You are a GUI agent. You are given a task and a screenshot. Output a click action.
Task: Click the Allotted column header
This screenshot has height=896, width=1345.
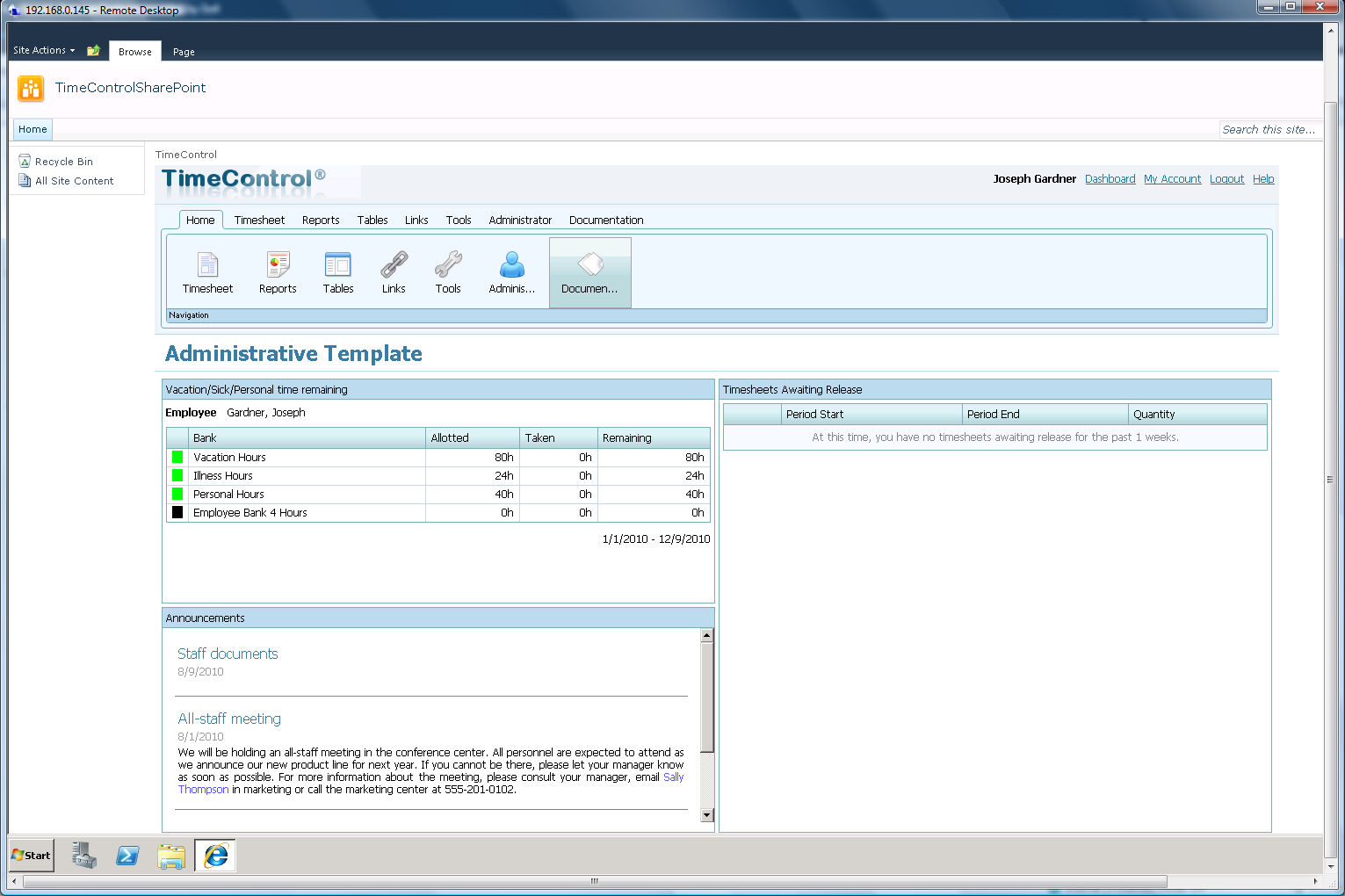(x=473, y=437)
